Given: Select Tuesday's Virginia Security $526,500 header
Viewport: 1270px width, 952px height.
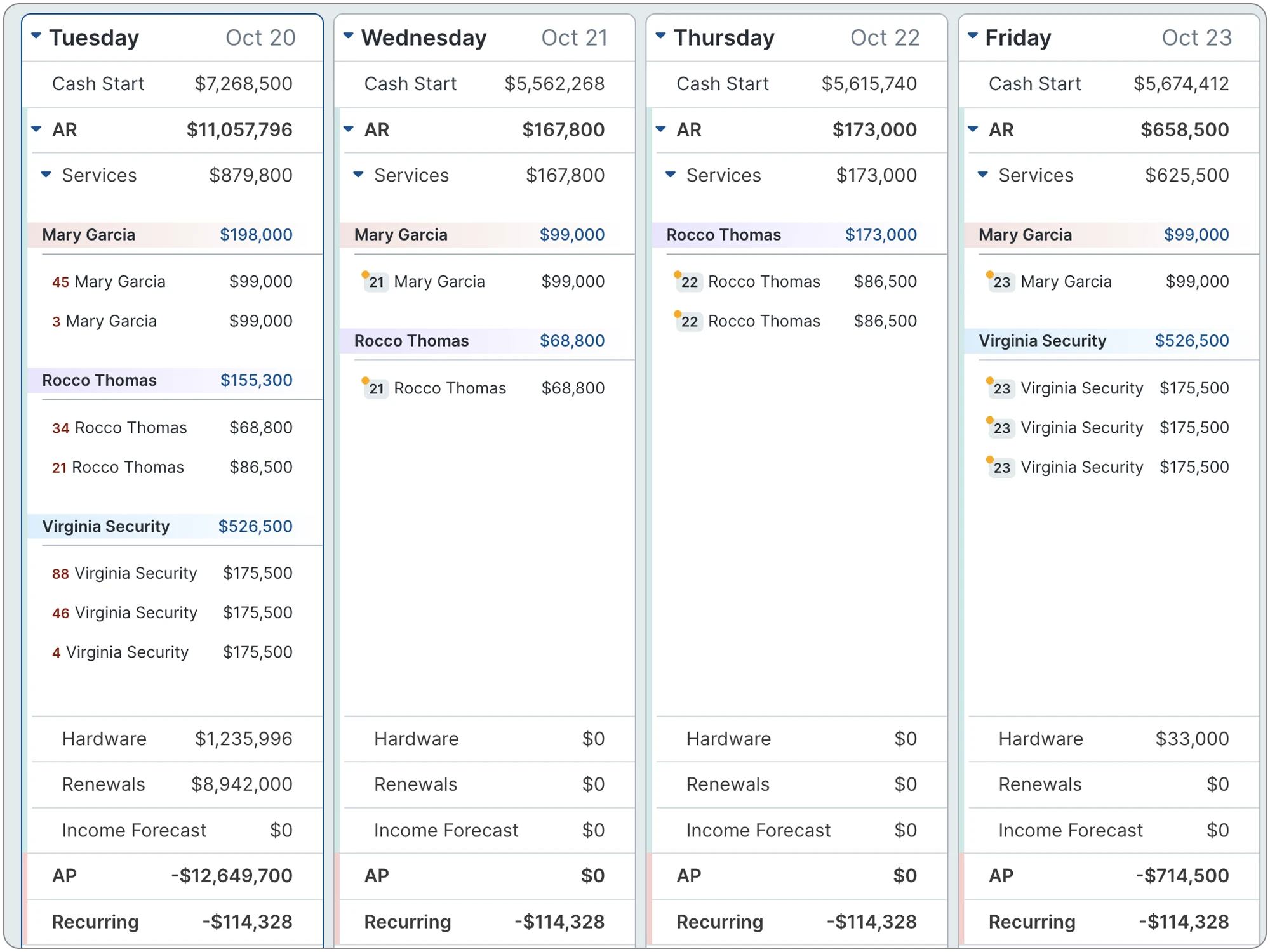Looking at the screenshot, I should pyautogui.click(x=175, y=526).
